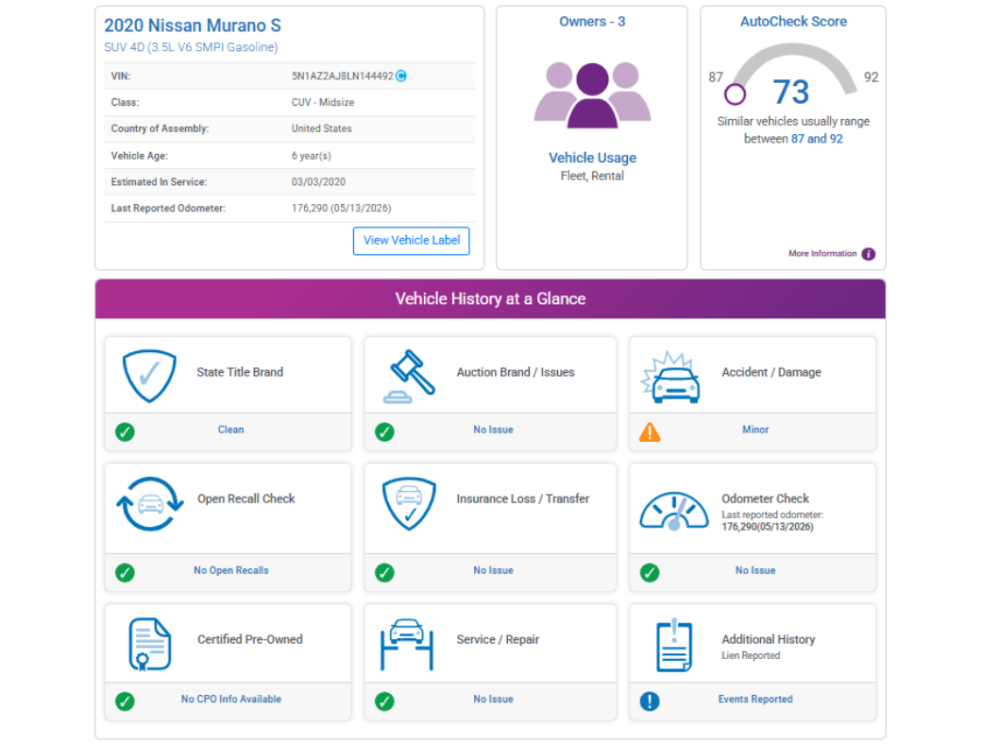Click green check beside No CPO Info Available
This screenshot has height=744, width=982.
(x=125, y=701)
